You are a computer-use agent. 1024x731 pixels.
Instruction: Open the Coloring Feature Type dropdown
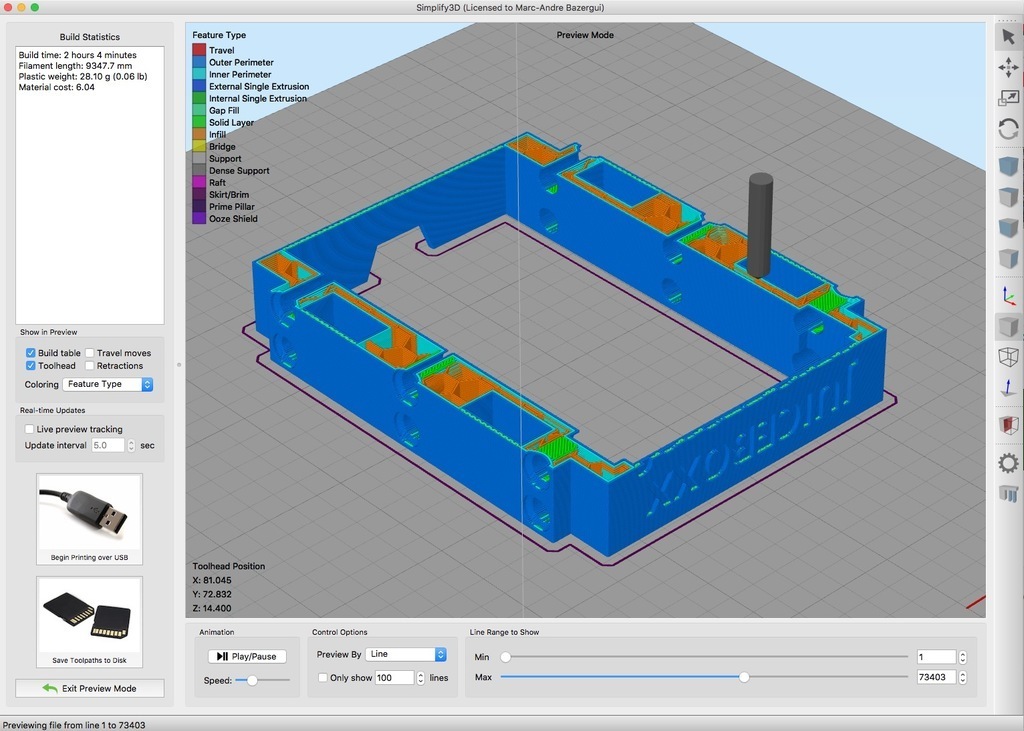point(106,384)
